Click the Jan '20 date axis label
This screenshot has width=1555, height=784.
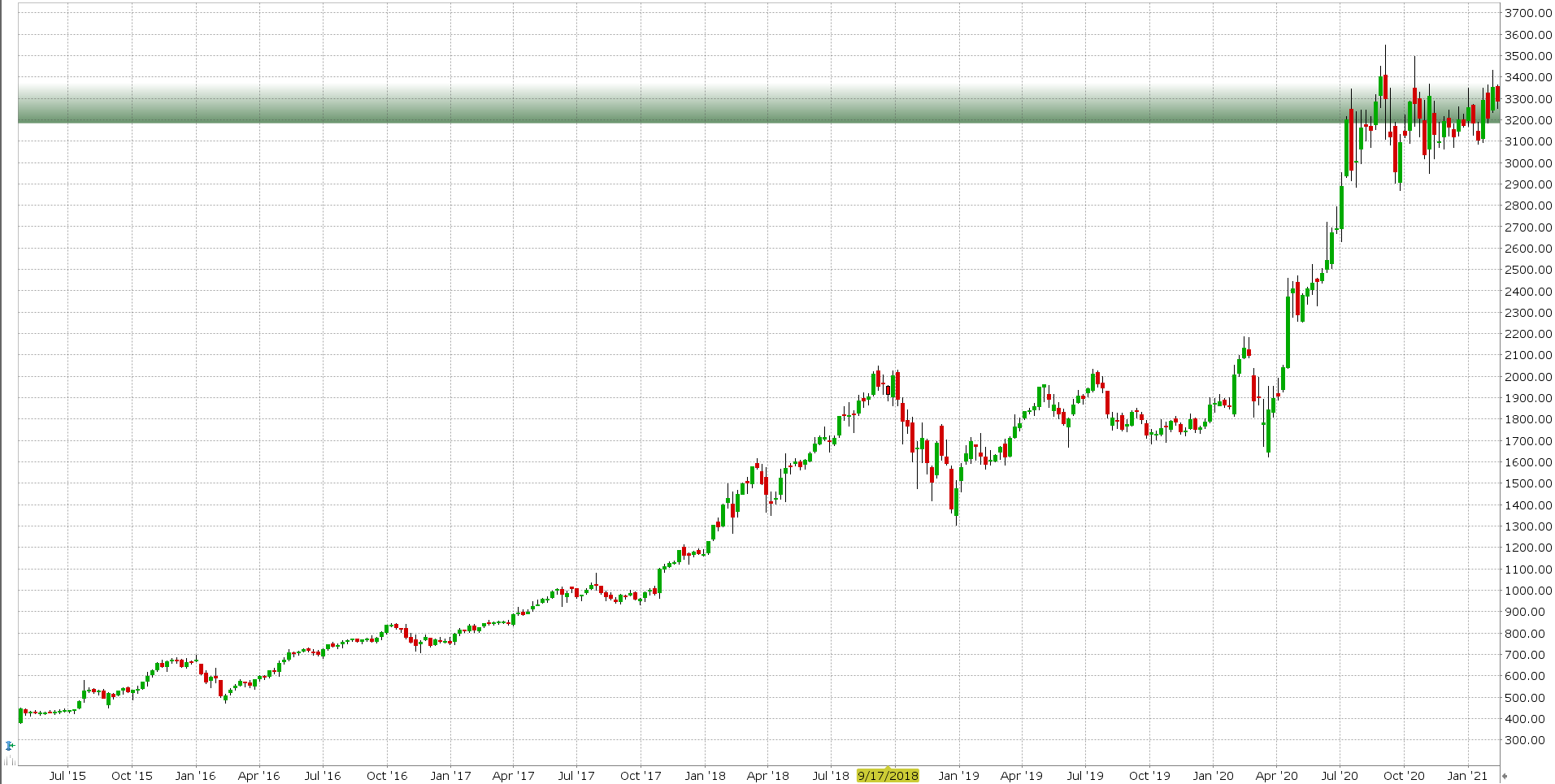tap(1214, 775)
